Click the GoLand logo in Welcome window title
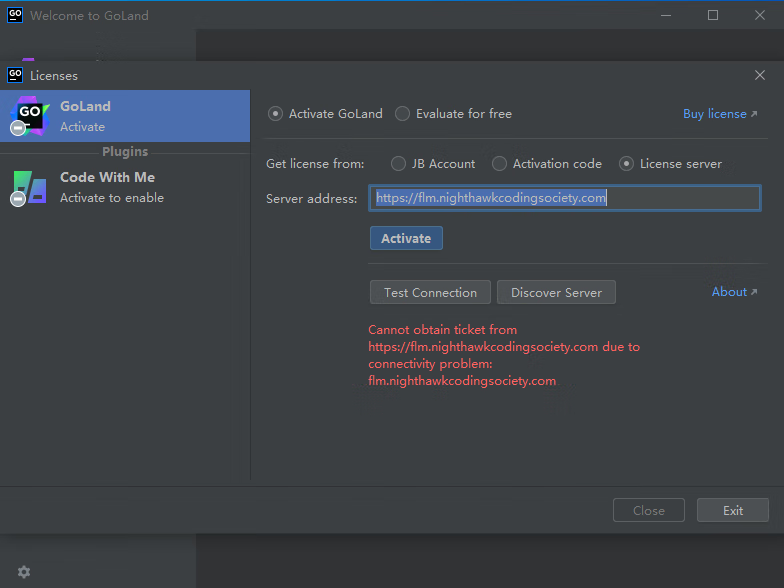 15,15
